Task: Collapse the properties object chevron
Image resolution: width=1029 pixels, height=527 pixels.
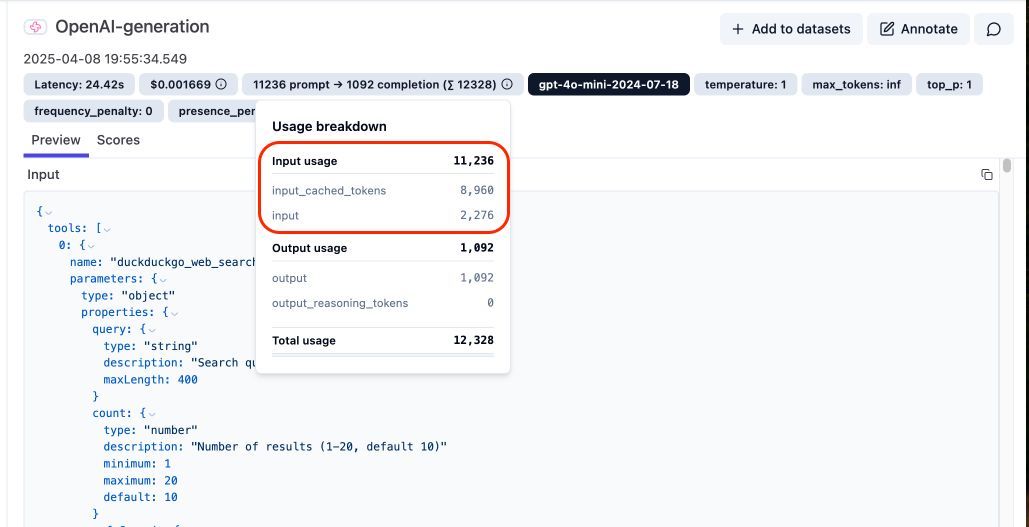Action: click(174, 312)
